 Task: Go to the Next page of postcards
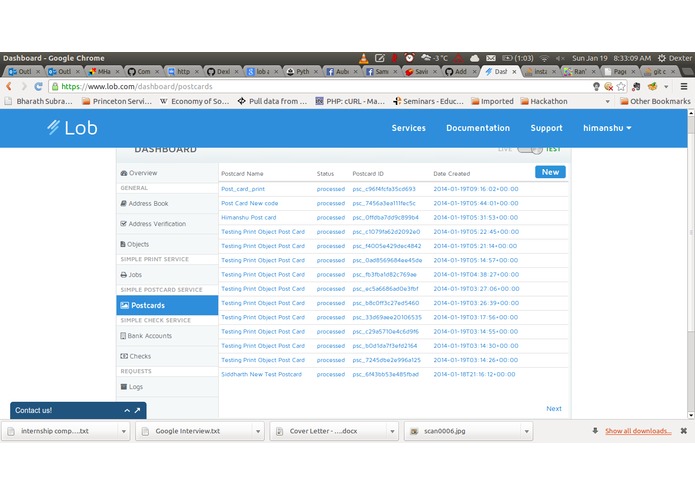554,408
